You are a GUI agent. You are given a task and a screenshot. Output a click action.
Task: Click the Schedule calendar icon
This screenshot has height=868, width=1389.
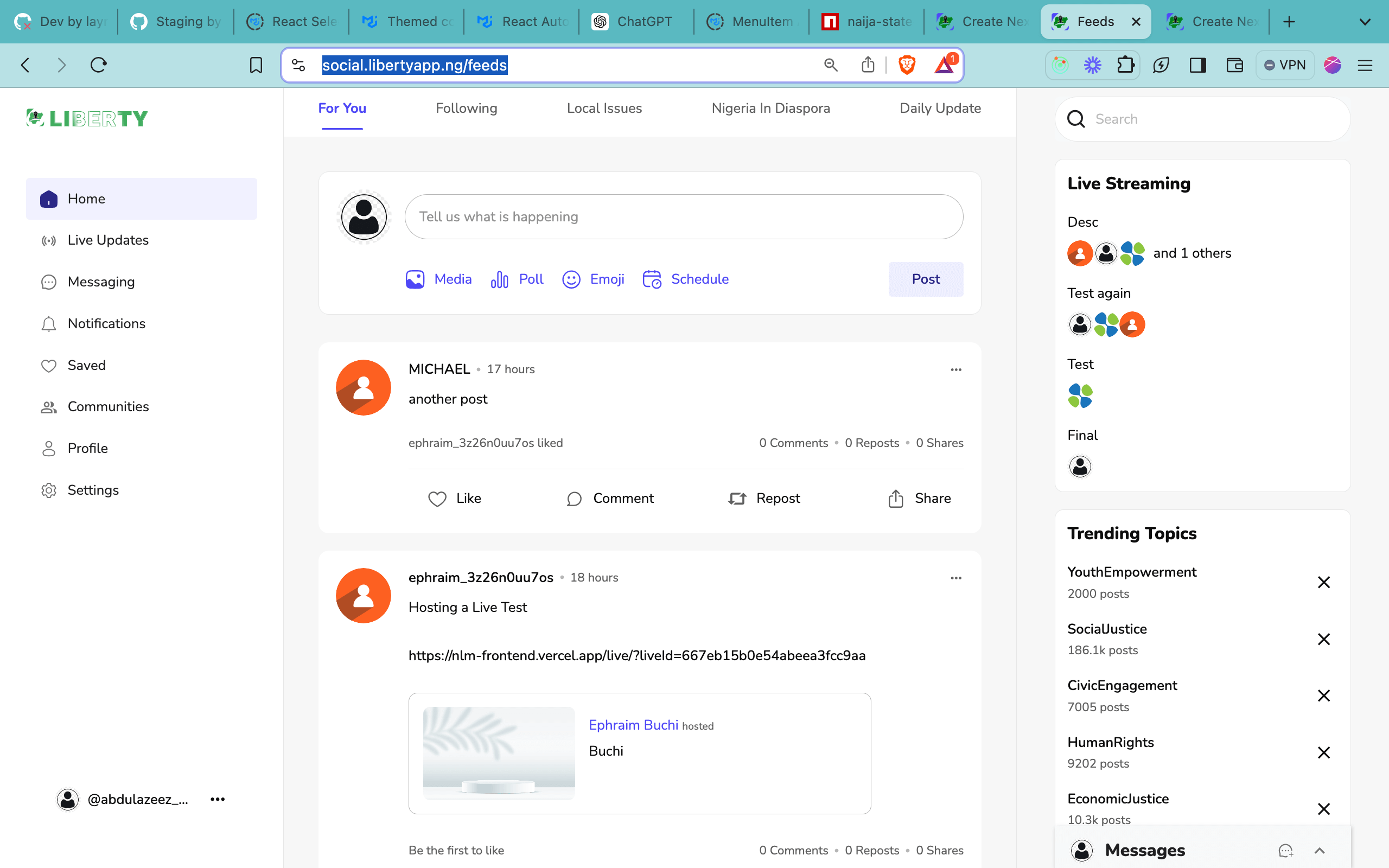point(652,279)
